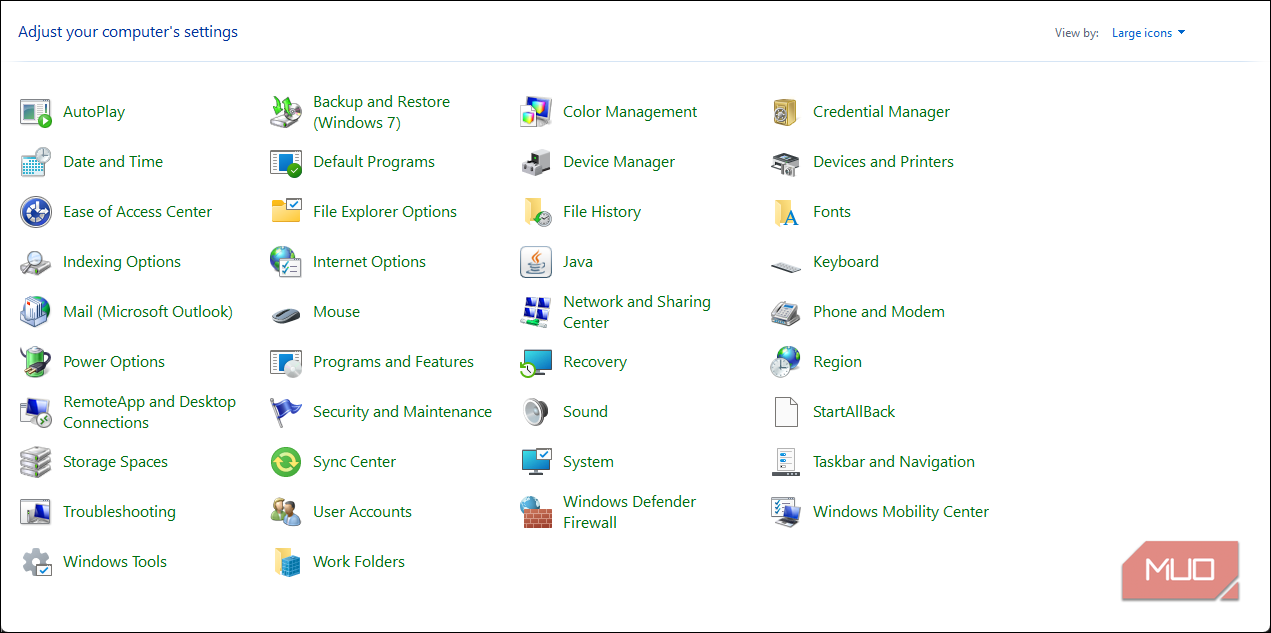Image resolution: width=1271 pixels, height=633 pixels.
Task: Click the Internet Options globe icon
Action: (x=286, y=262)
